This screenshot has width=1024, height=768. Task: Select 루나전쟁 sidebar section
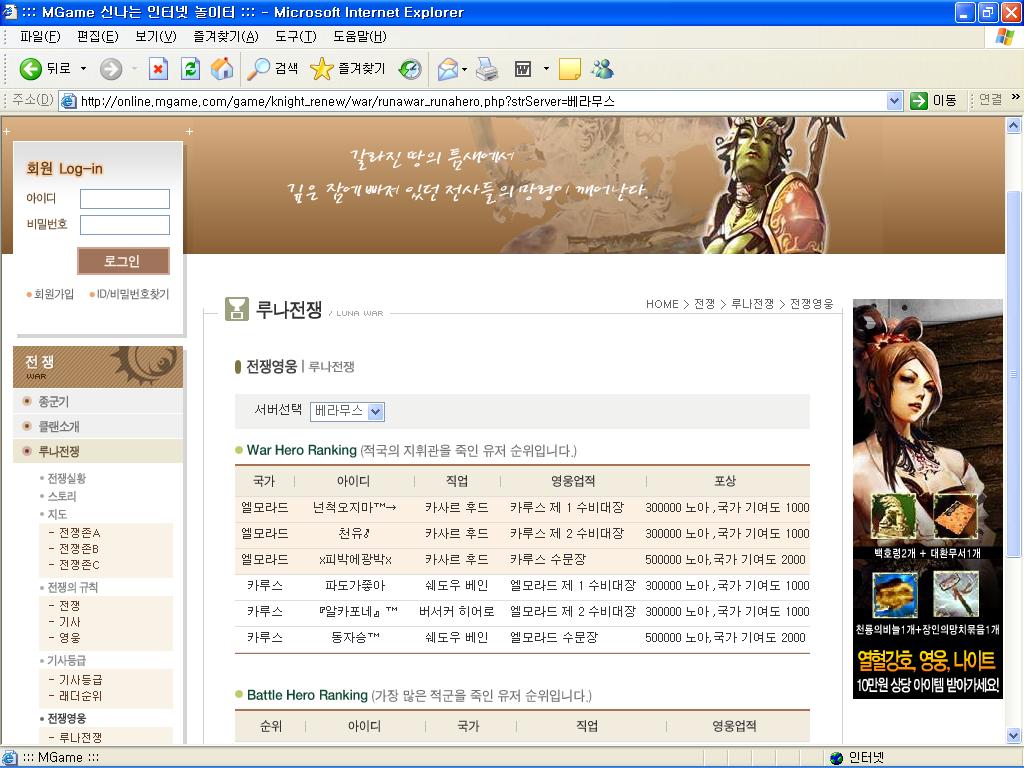click(59, 451)
